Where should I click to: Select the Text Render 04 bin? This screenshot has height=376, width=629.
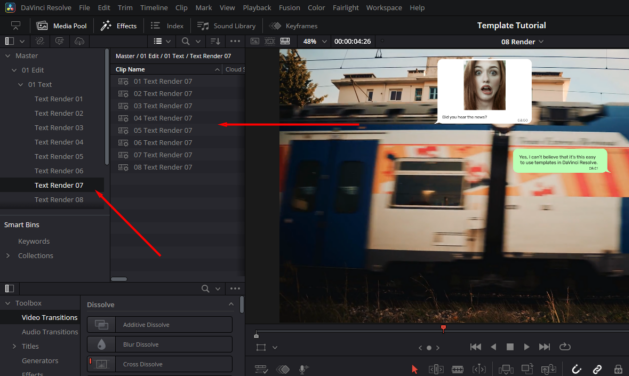tap(59, 142)
